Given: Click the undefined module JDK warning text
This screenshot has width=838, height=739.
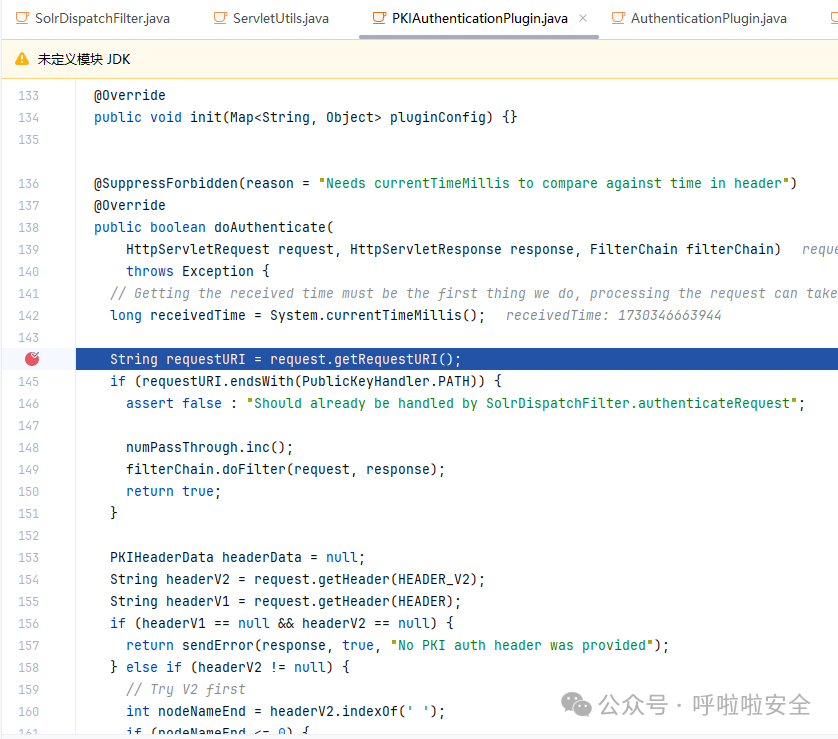Looking at the screenshot, I should pos(84,59).
